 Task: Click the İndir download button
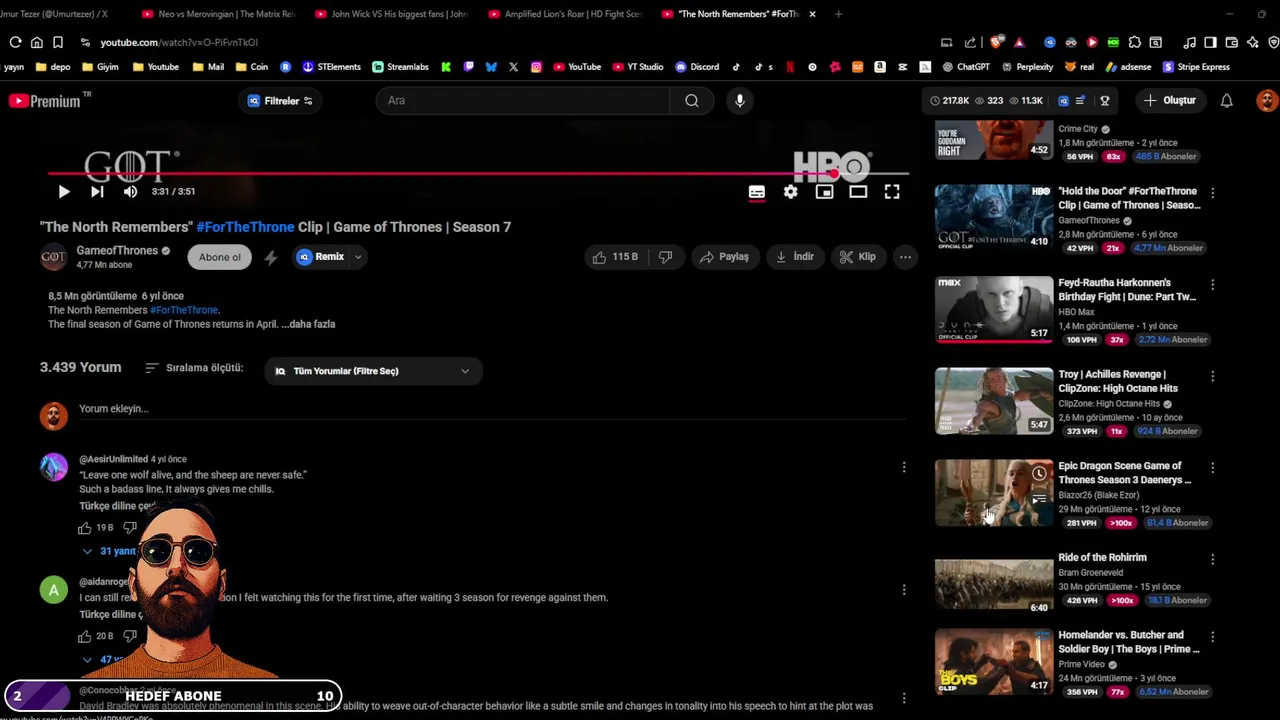click(795, 257)
